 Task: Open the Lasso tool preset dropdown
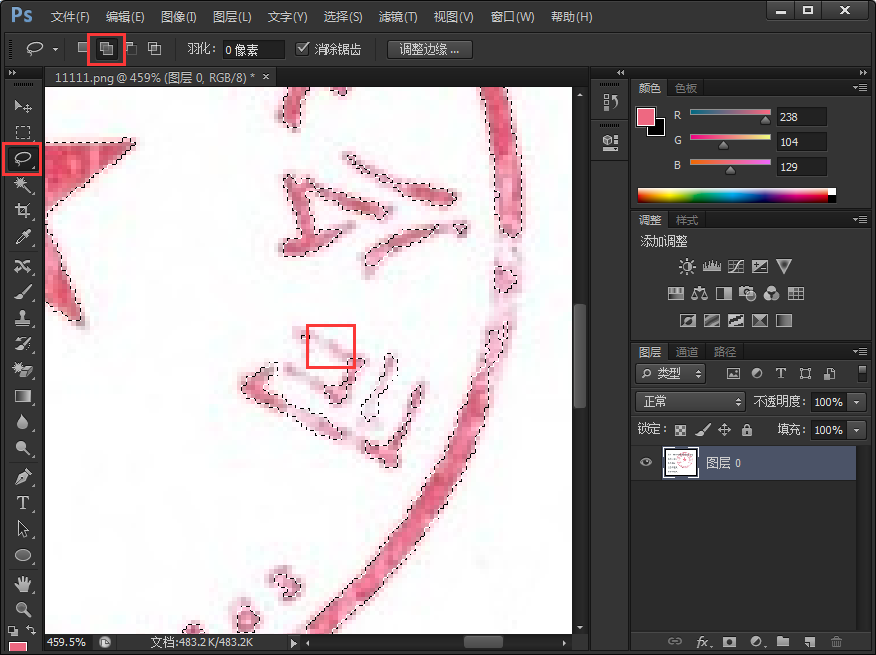point(55,49)
